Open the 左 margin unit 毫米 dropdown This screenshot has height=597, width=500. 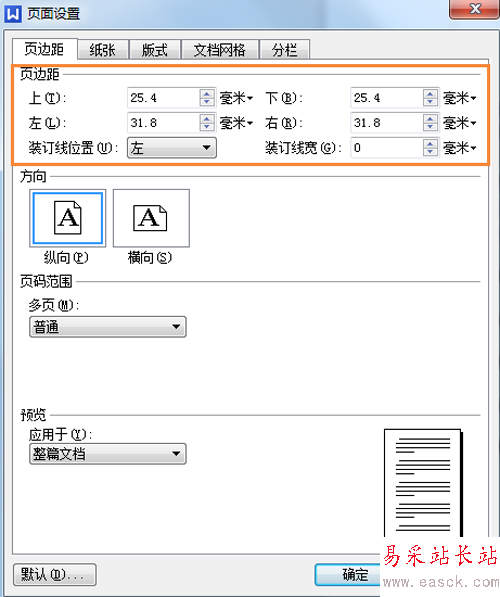point(236,123)
